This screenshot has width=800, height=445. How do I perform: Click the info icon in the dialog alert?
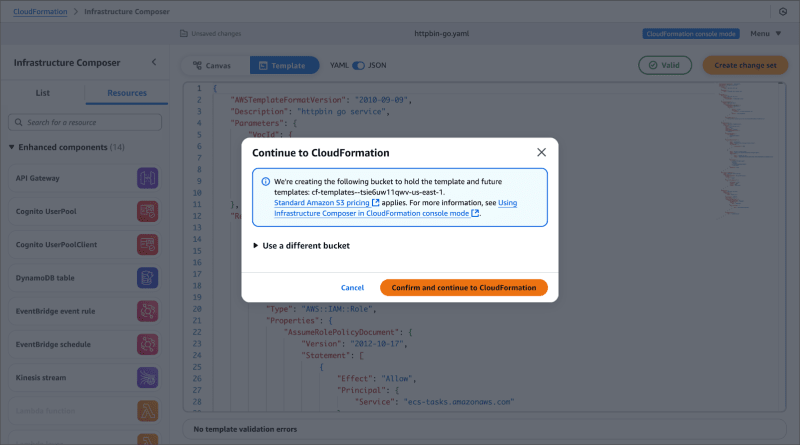click(x=265, y=182)
